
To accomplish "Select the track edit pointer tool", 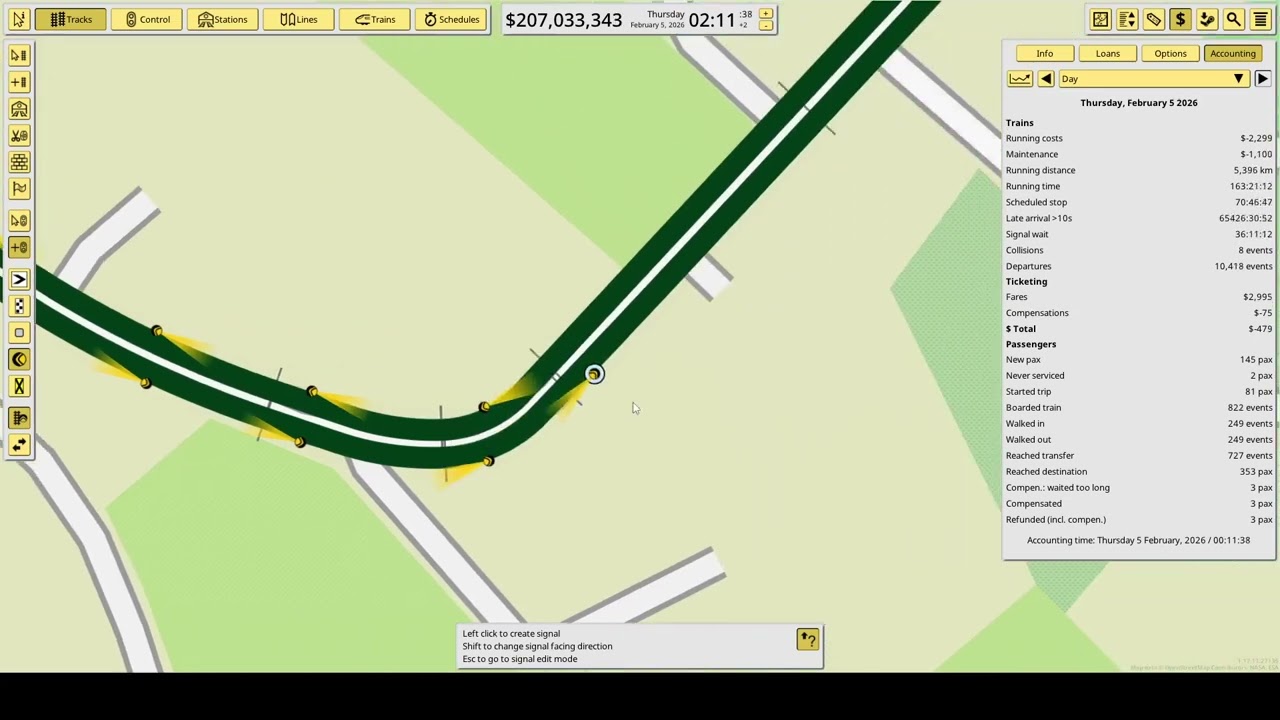I will 19,55.
